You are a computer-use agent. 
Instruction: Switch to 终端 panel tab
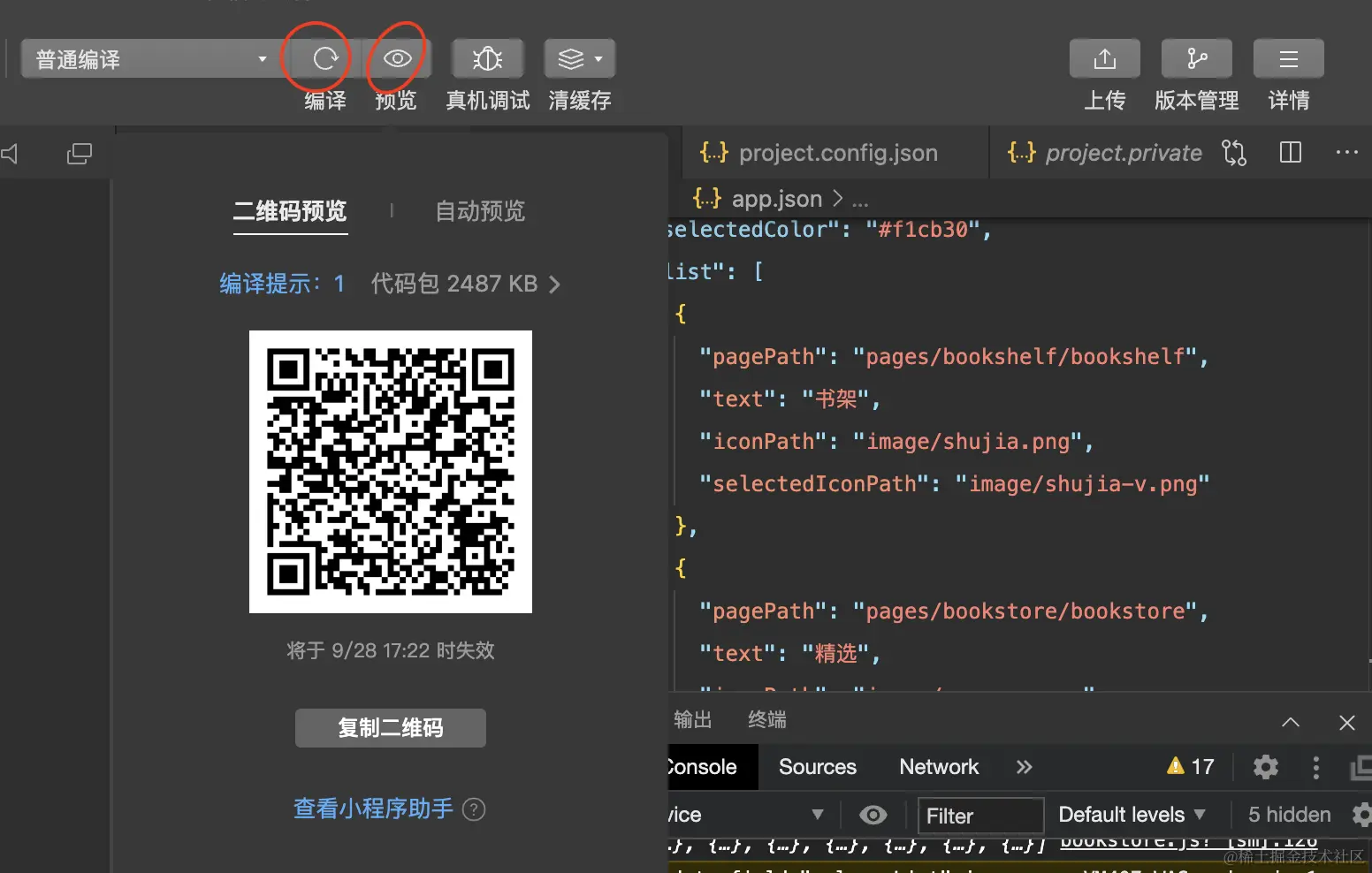pyautogui.click(x=767, y=719)
